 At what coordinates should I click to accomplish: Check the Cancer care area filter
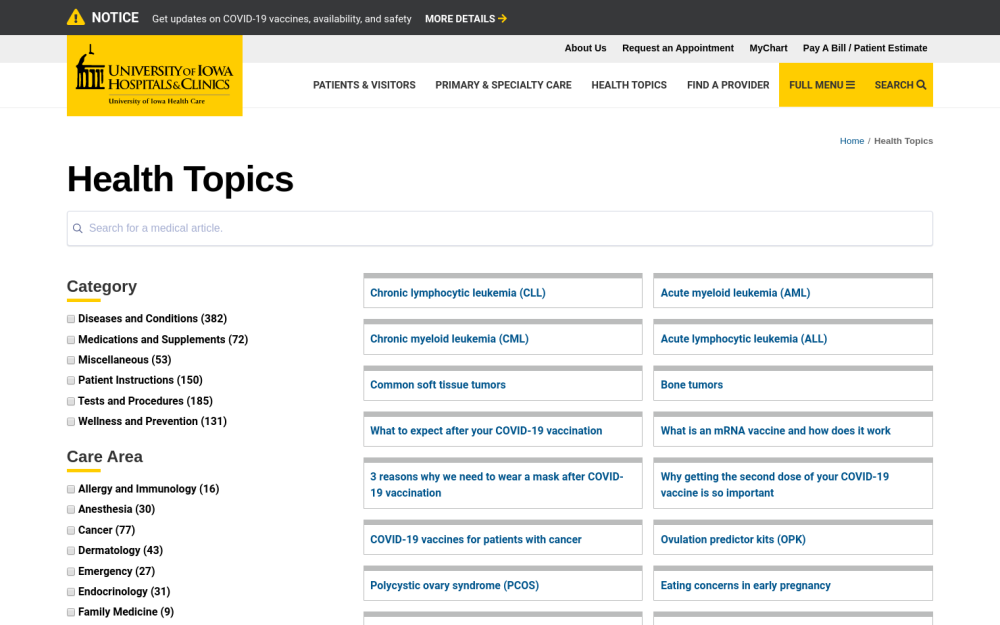click(x=70, y=530)
